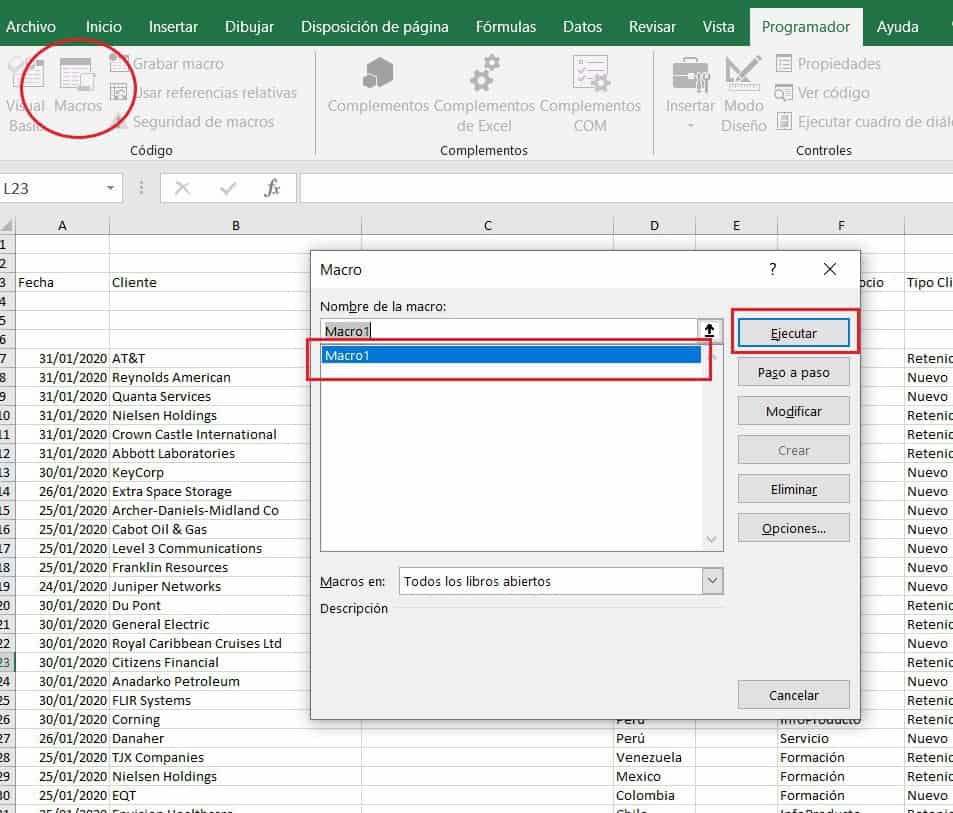This screenshot has height=813, width=953.
Task: Close the Macro dialog with X
Action: click(830, 269)
